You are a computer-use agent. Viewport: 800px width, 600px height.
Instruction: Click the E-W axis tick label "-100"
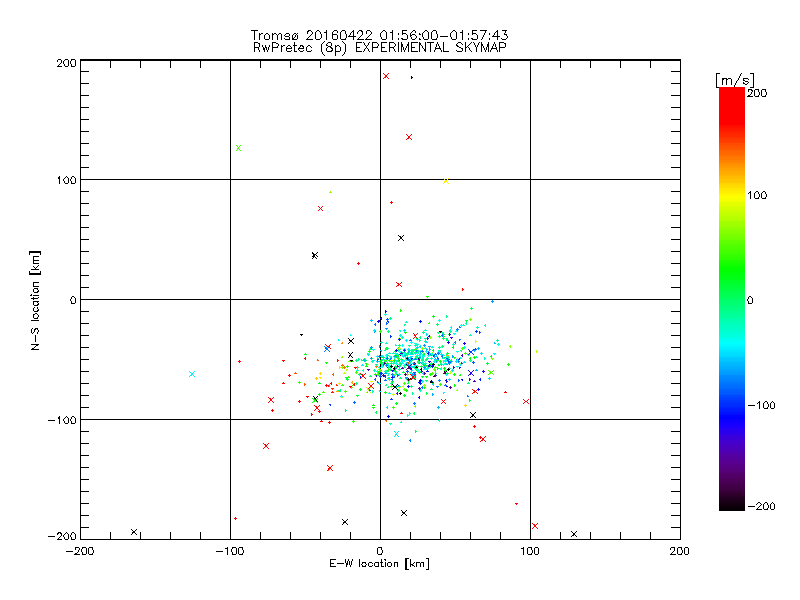[230, 551]
